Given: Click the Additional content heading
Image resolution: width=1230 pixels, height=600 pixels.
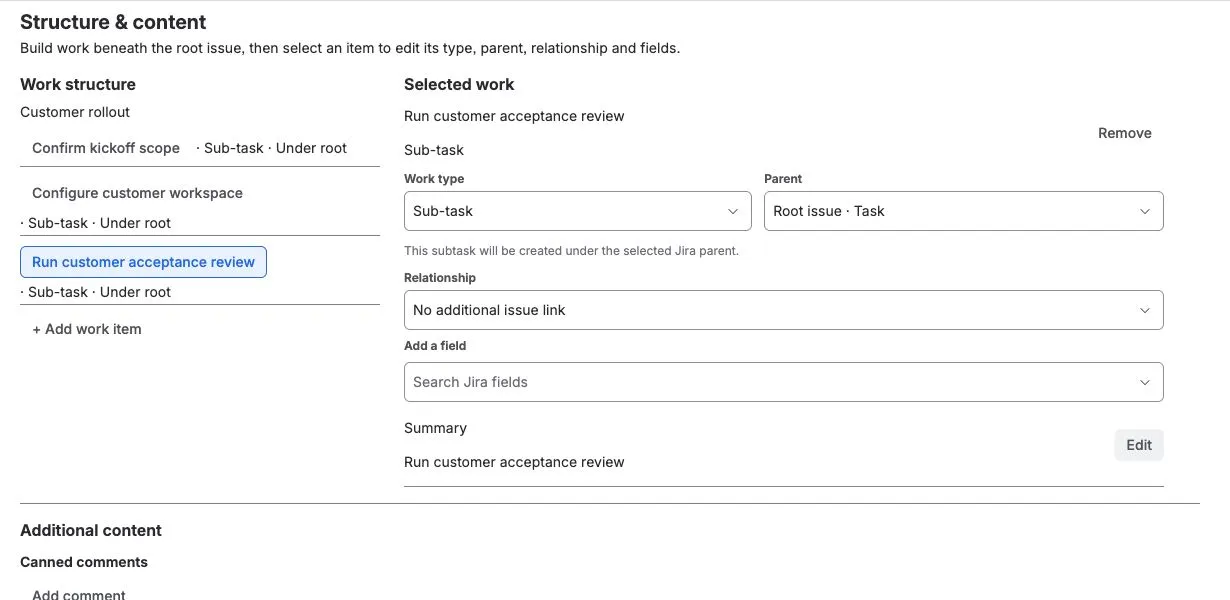Looking at the screenshot, I should (91, 530).
